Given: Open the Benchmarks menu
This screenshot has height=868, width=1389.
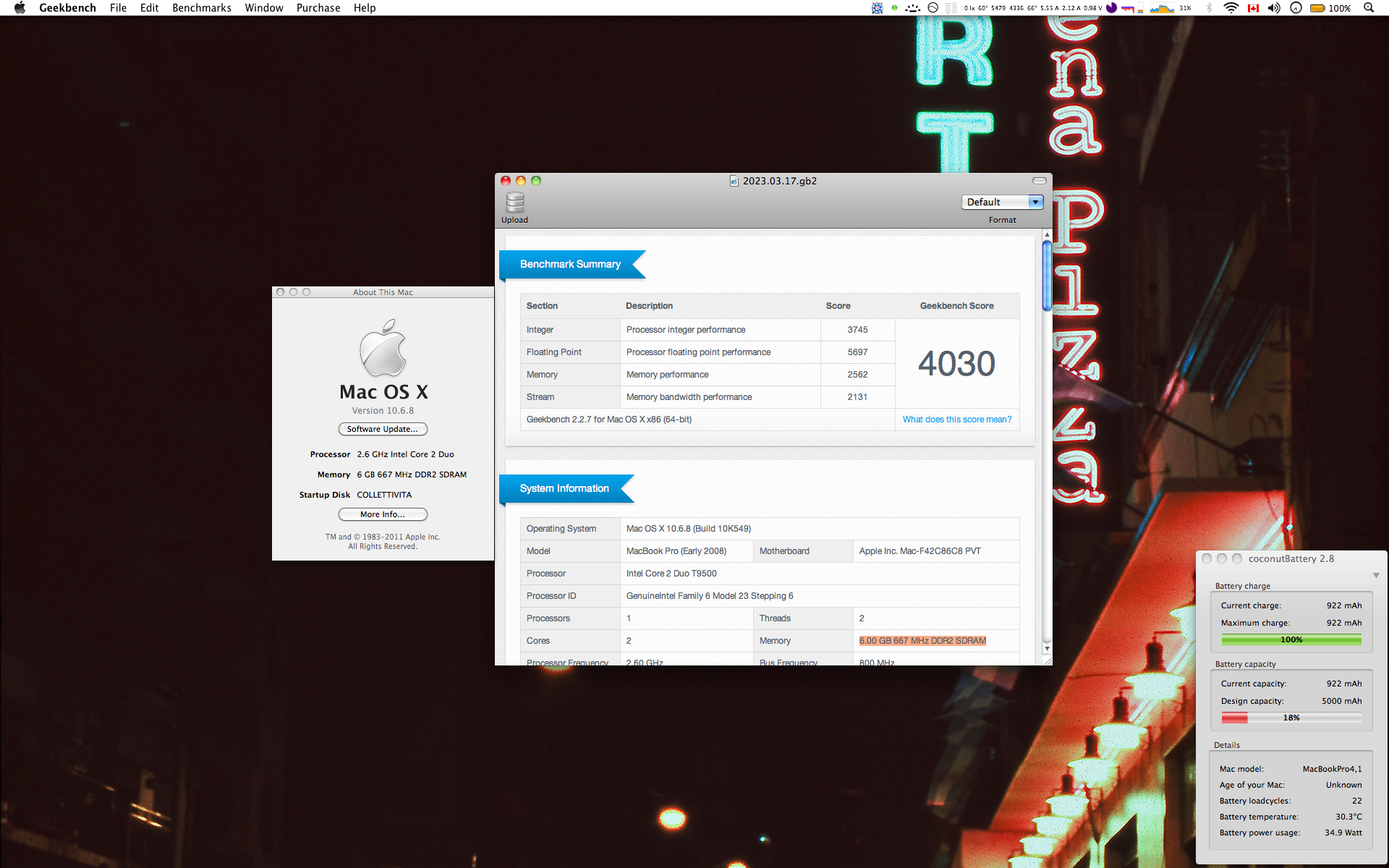Looking at the screenshot, I should 201,8.
